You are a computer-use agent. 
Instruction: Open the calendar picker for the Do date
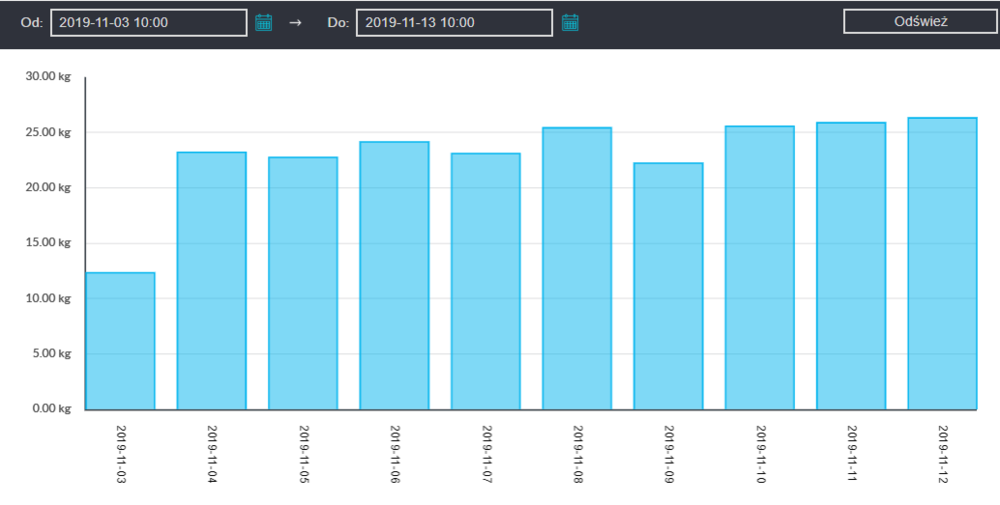(x=570, y=22)
